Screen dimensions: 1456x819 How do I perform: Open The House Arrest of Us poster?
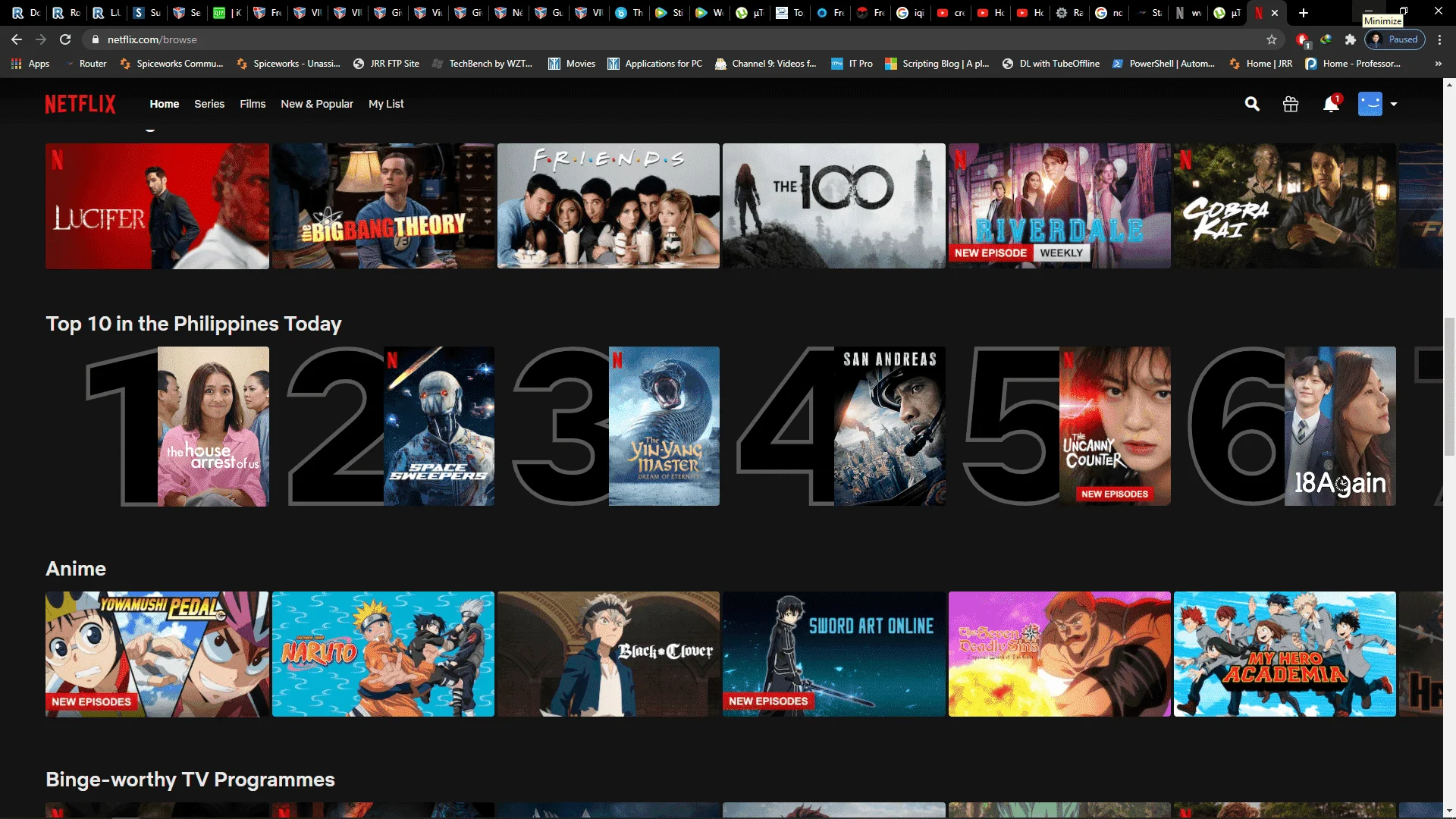(x=213, y=426)
